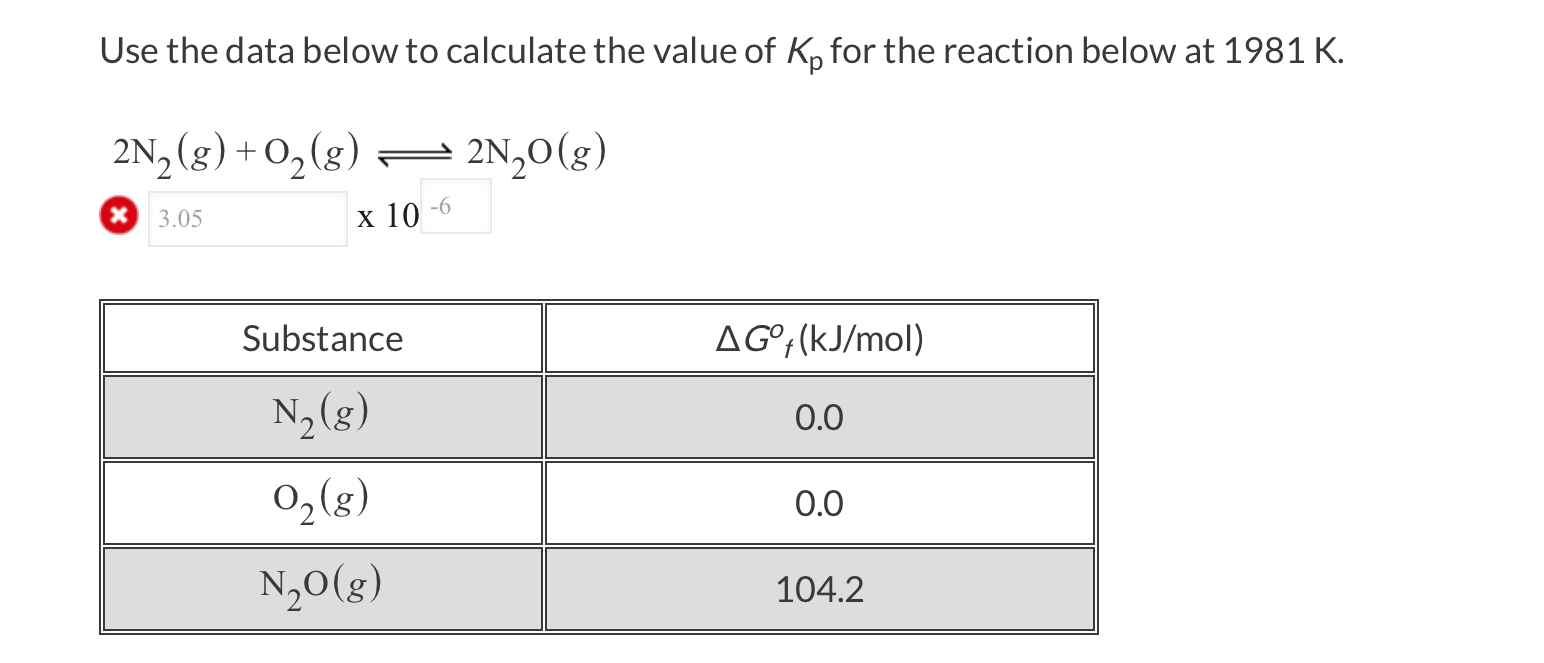Viewport: 1544px width, 663px height.
Task: Select the N2(g) cell in the table
Action: point(321,416)
